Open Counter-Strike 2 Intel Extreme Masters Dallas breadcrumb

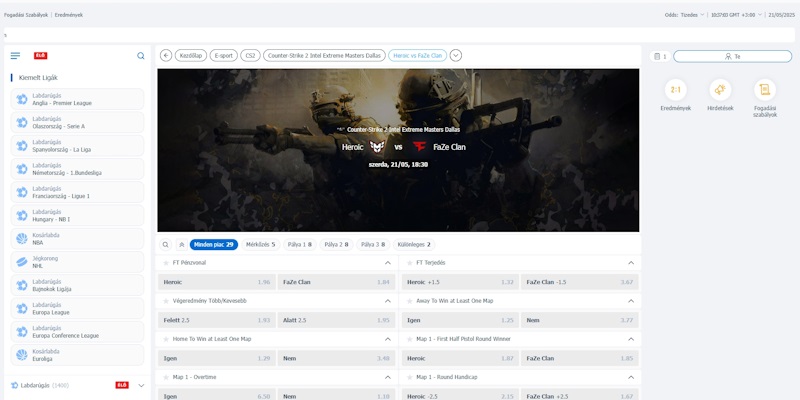coord(324,55)
